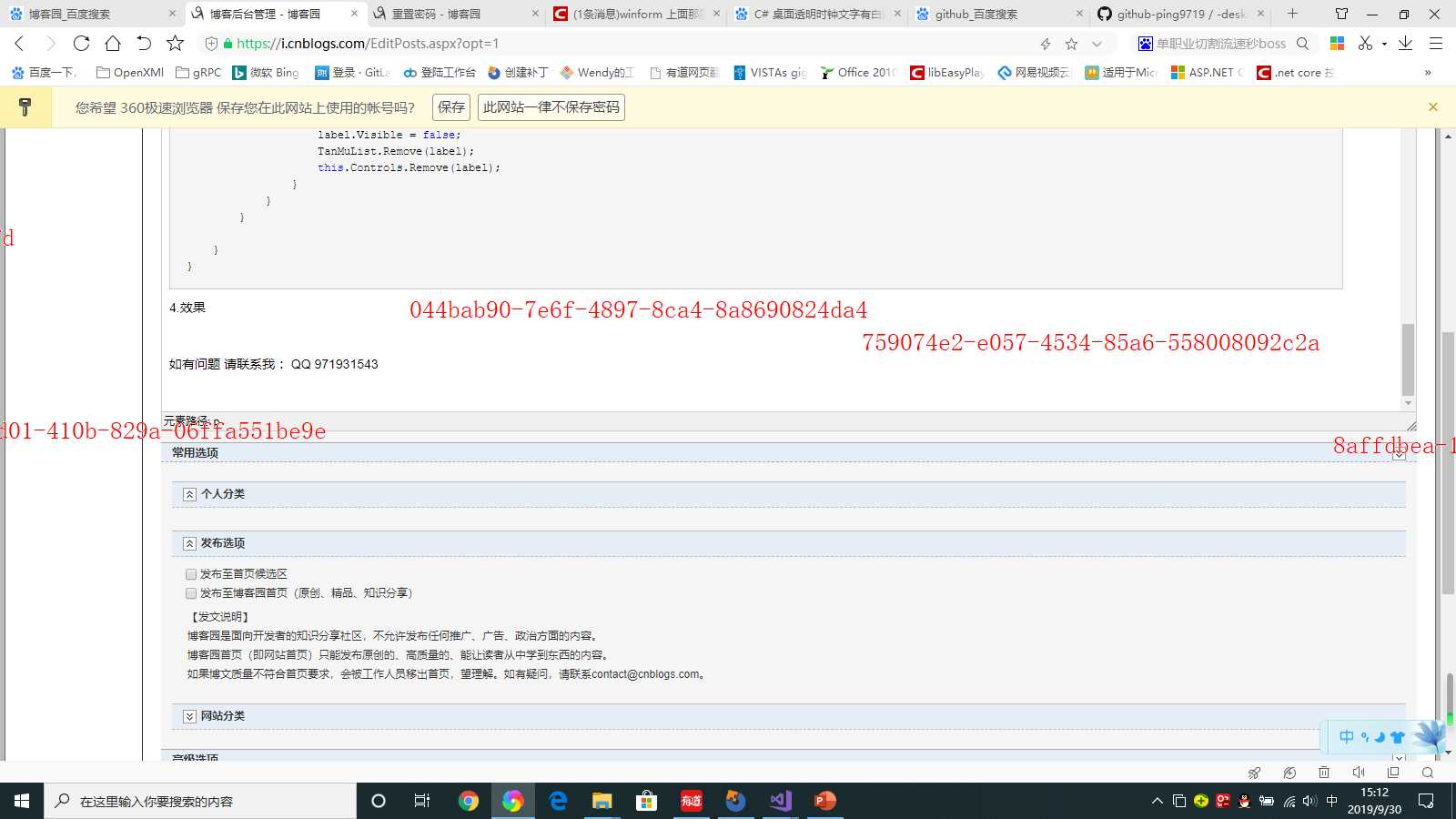
Task: Switch to winform 上面 CSDN tab
Action: (x=637, y=14)
